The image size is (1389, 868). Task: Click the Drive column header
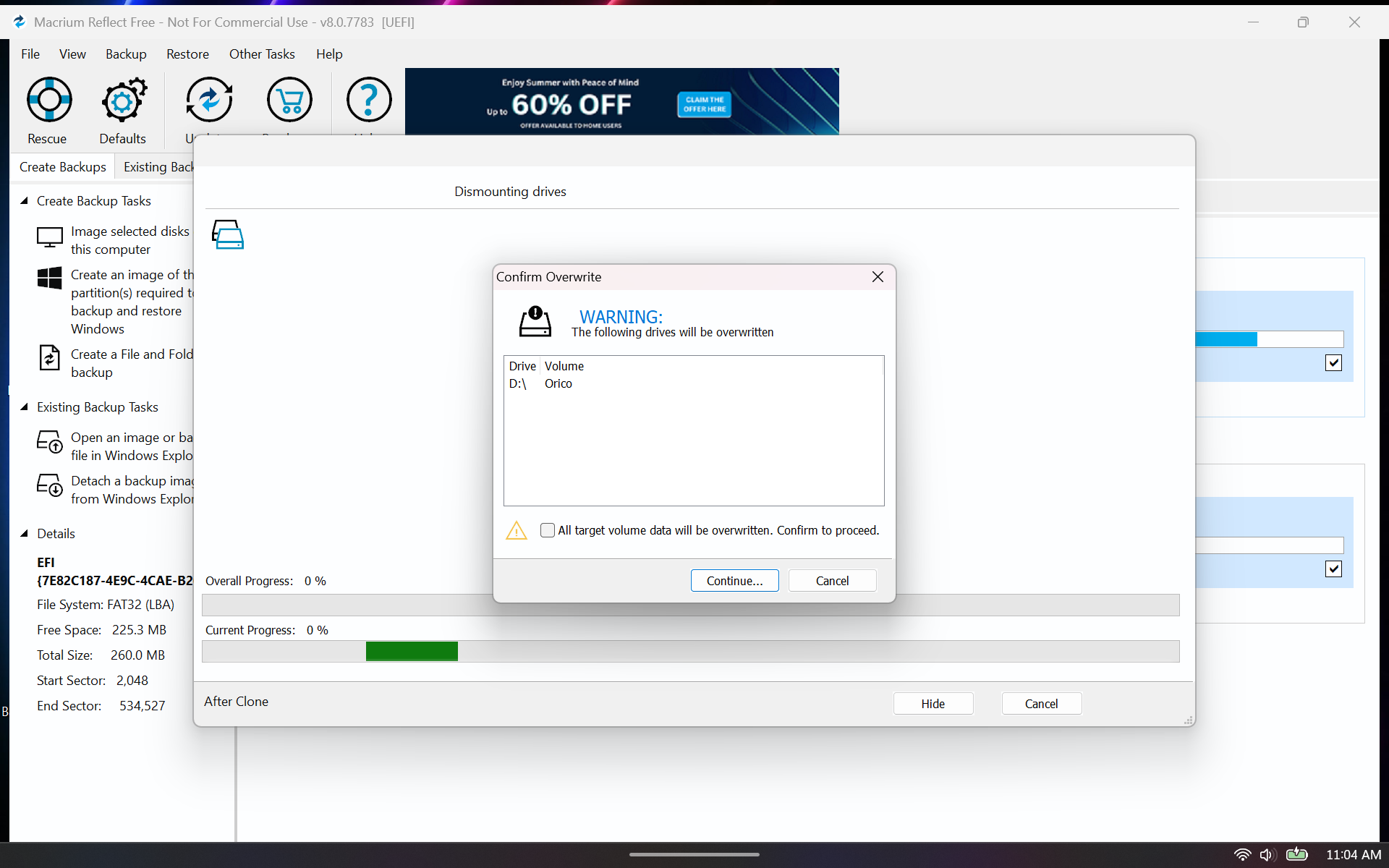[x=522, y=366]
